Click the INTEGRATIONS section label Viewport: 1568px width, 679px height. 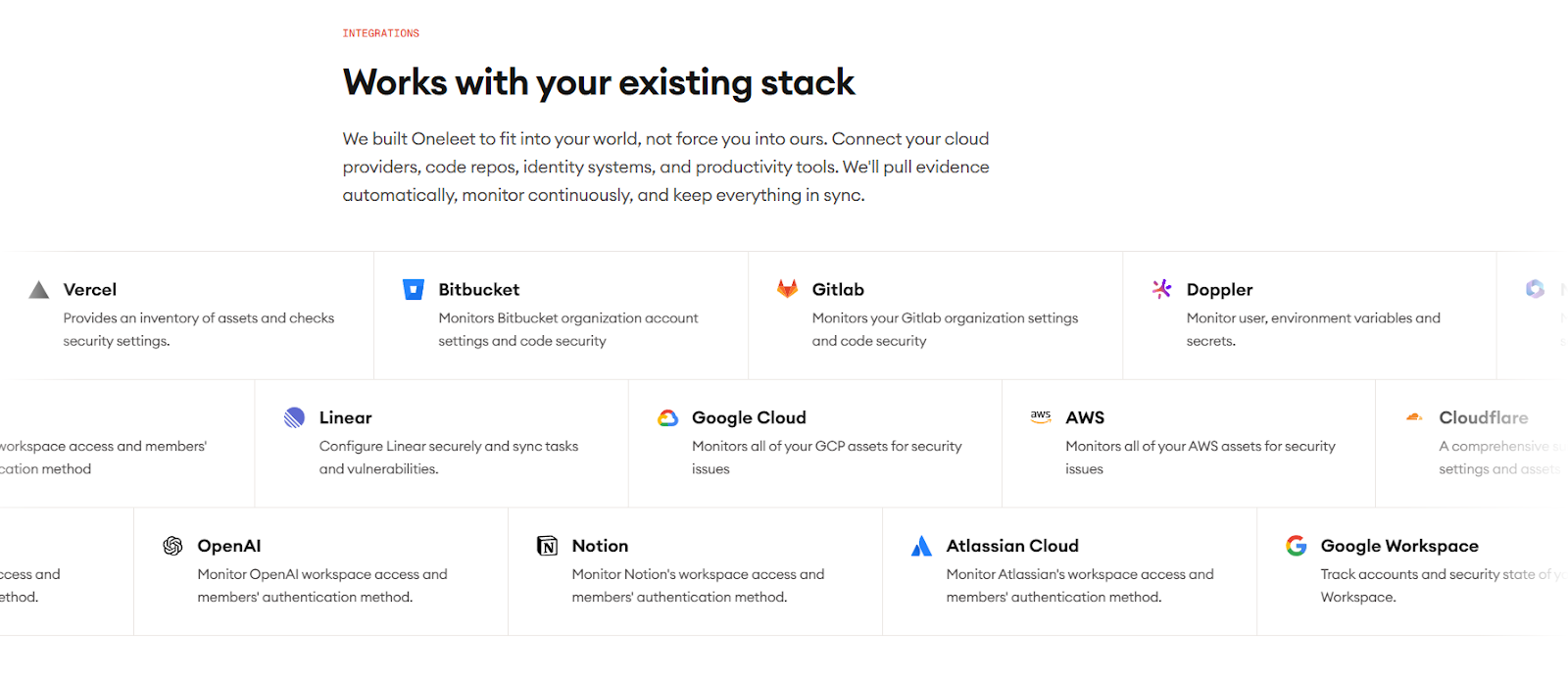(381, 33)
